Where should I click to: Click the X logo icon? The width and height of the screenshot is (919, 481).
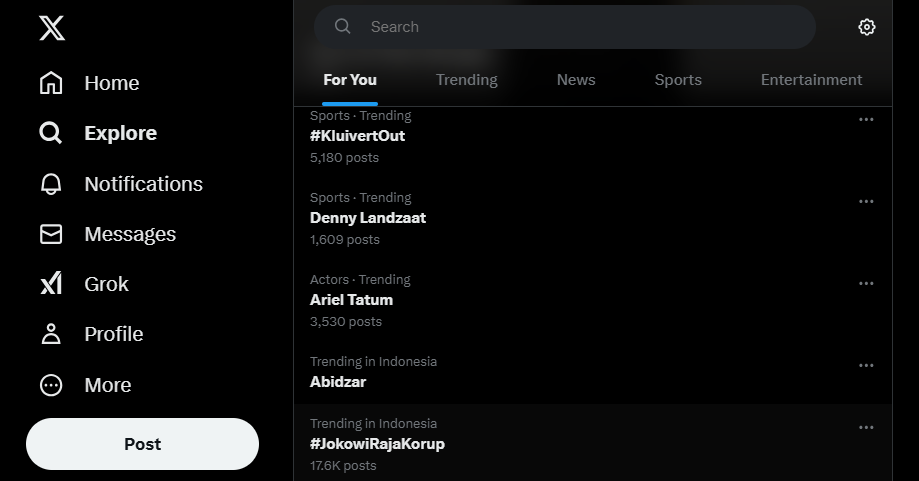(52, 28)
